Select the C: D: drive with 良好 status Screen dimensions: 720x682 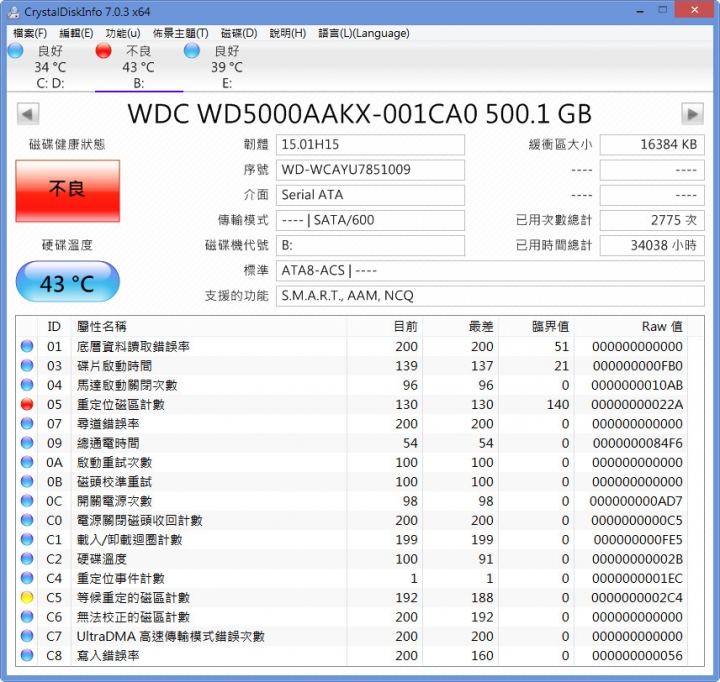click(51, 67)
